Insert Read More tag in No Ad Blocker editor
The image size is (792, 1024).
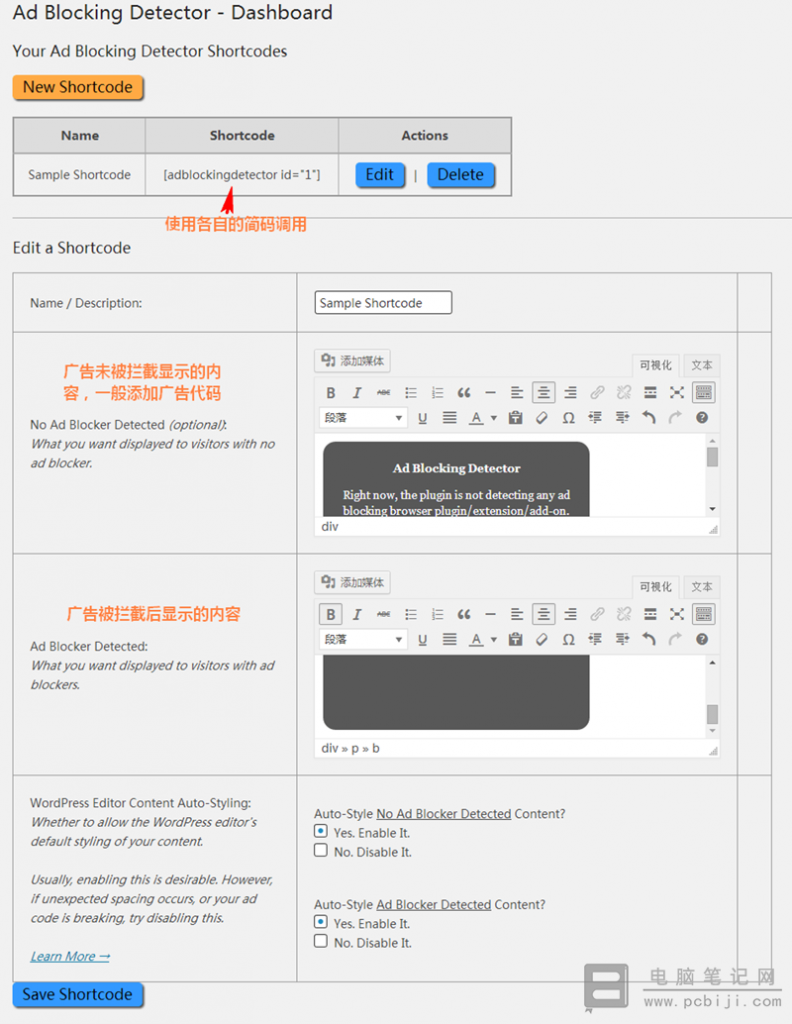click(650, 392)
